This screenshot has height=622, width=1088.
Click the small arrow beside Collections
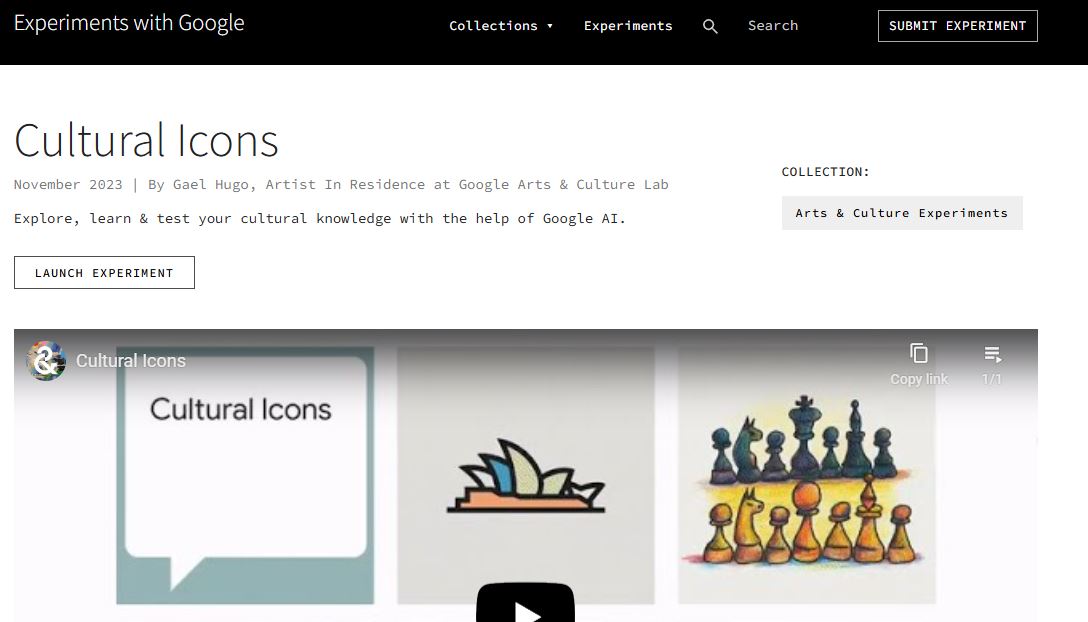tap(550, 27)
